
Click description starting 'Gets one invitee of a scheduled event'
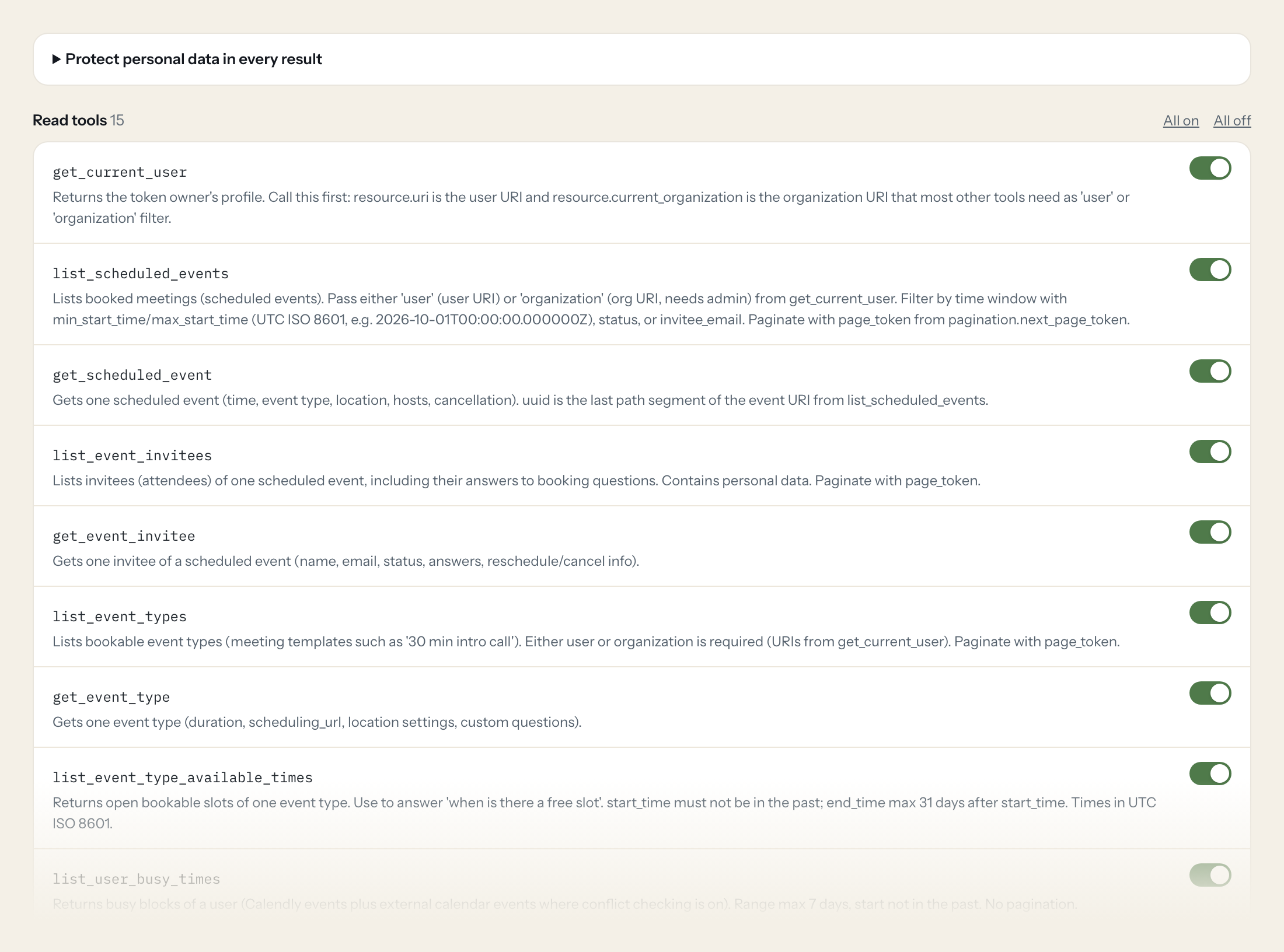[x=346, y=561]
